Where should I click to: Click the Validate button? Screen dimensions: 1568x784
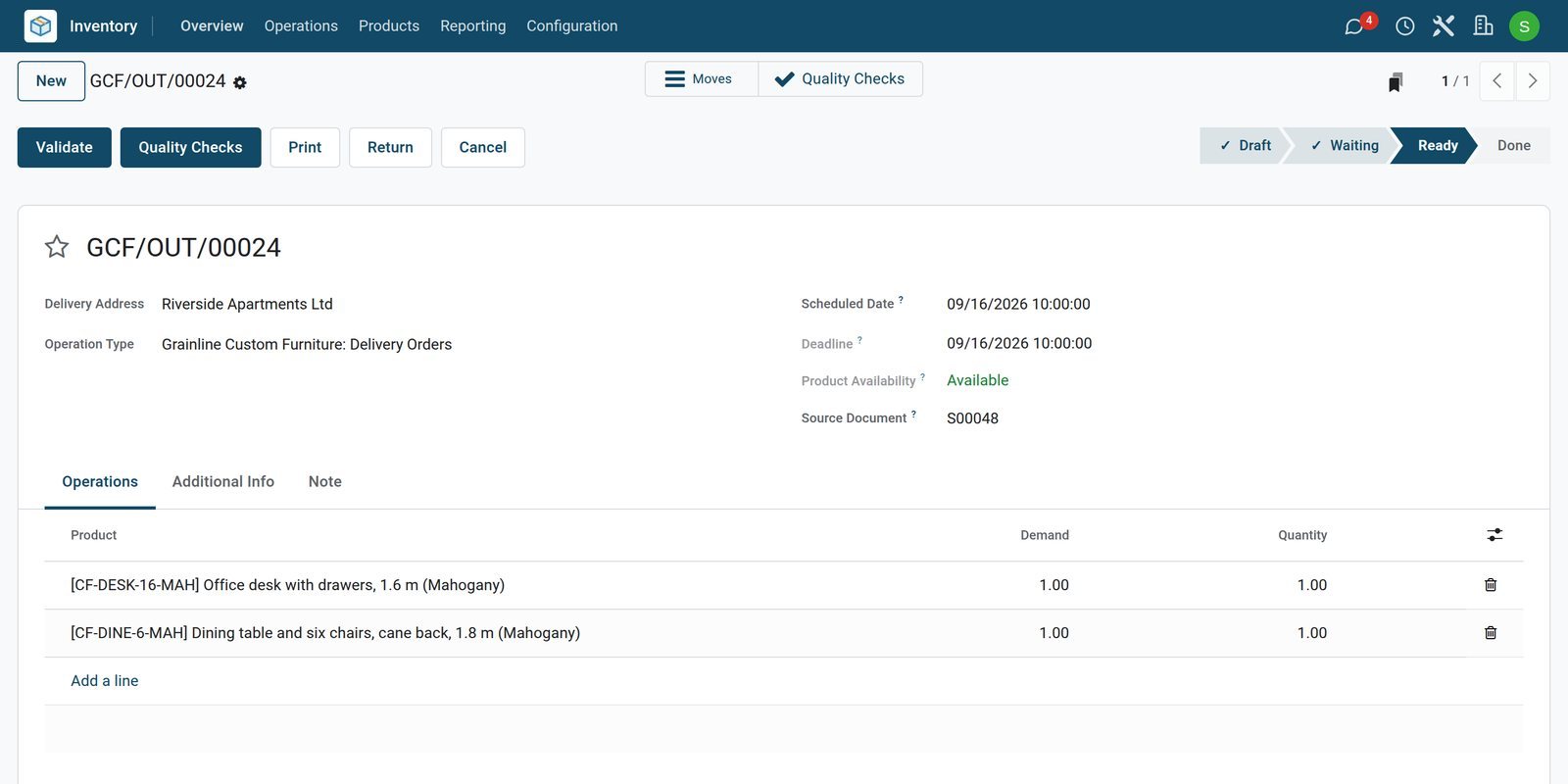pos(65,148)
